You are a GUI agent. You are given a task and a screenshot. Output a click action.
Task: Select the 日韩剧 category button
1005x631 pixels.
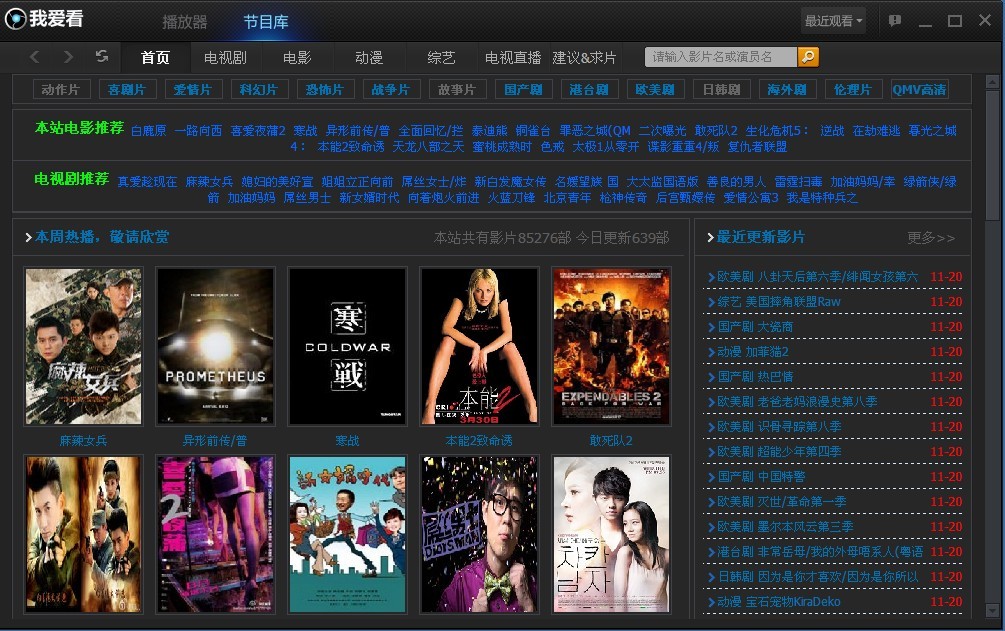(722, 90)
